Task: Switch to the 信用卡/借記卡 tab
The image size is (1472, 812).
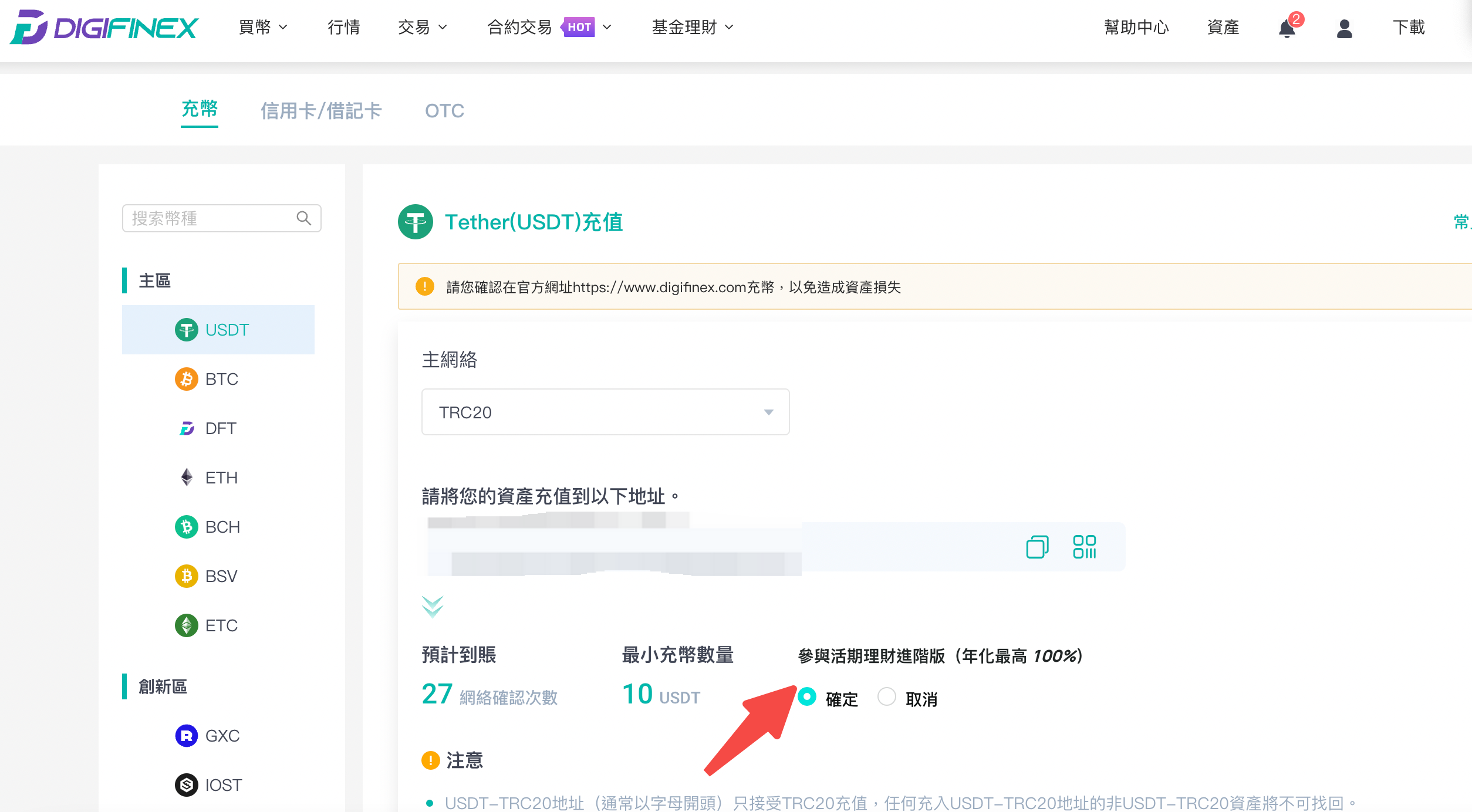Action: (x=321, y=110)
